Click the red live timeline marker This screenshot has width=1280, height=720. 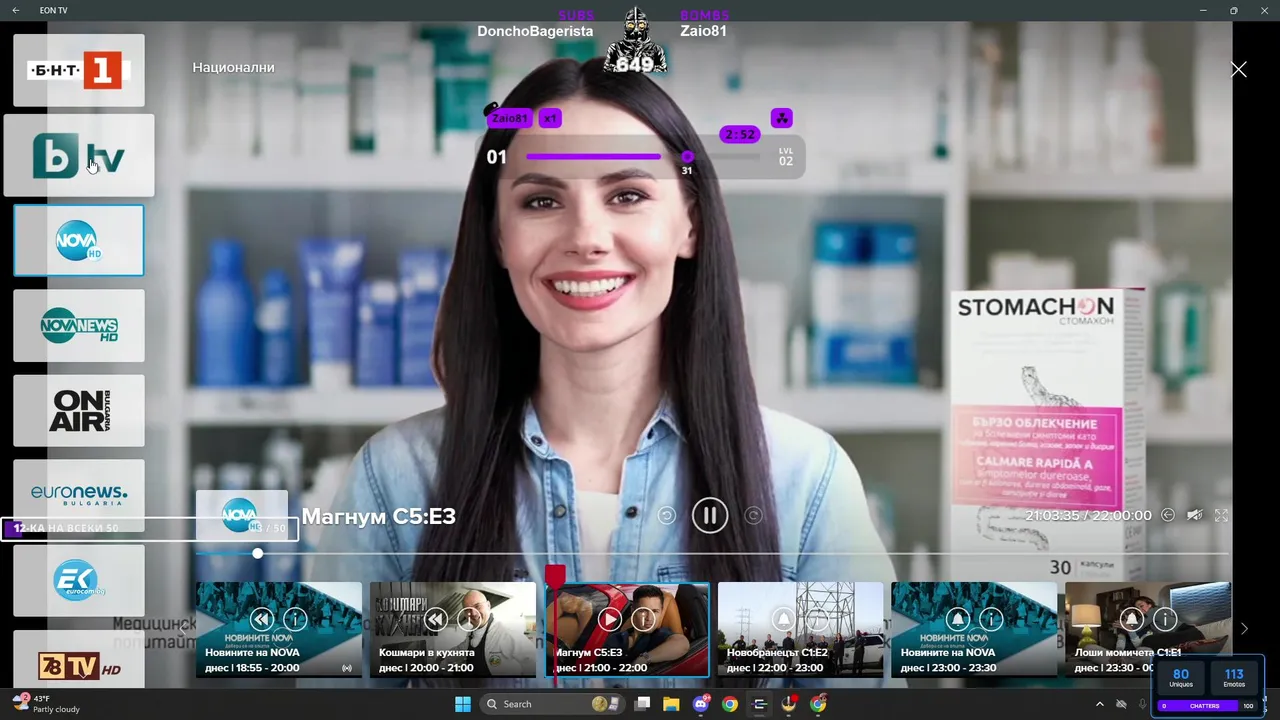pos(555,576)
